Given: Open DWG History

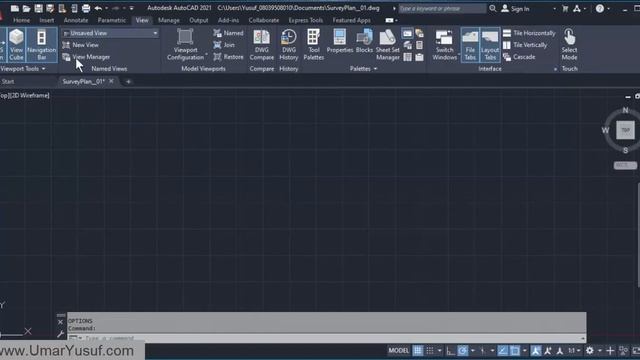Looking at the screenshot, I should click(289, 44).
